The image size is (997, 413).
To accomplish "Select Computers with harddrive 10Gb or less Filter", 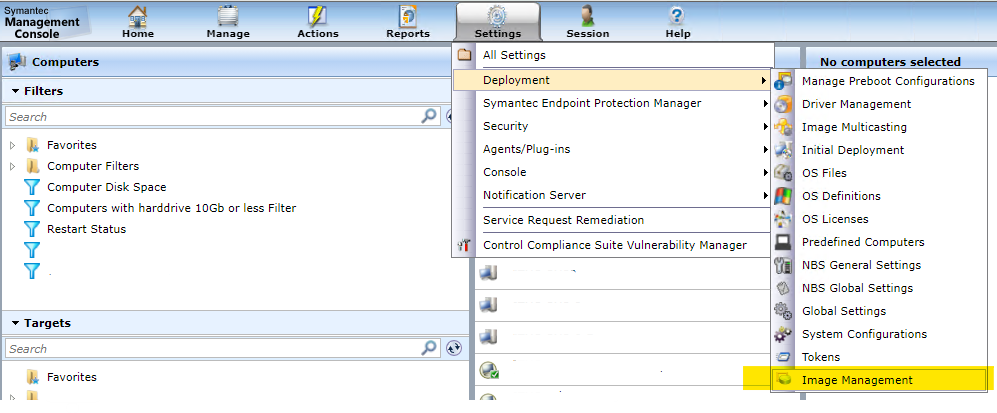I will tap(171, 208).
